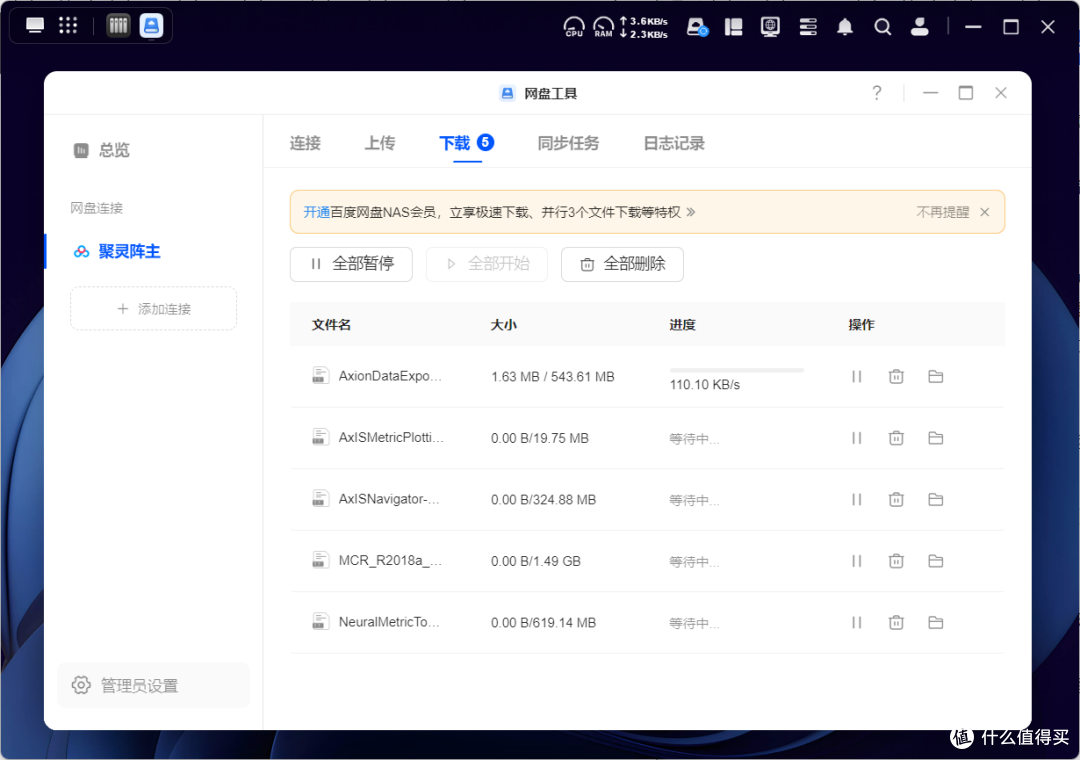Pause the MCR_R2018a download
The height and width of the screenshot is (760, 1080).
pyautogui.click(x=856, y=561)
